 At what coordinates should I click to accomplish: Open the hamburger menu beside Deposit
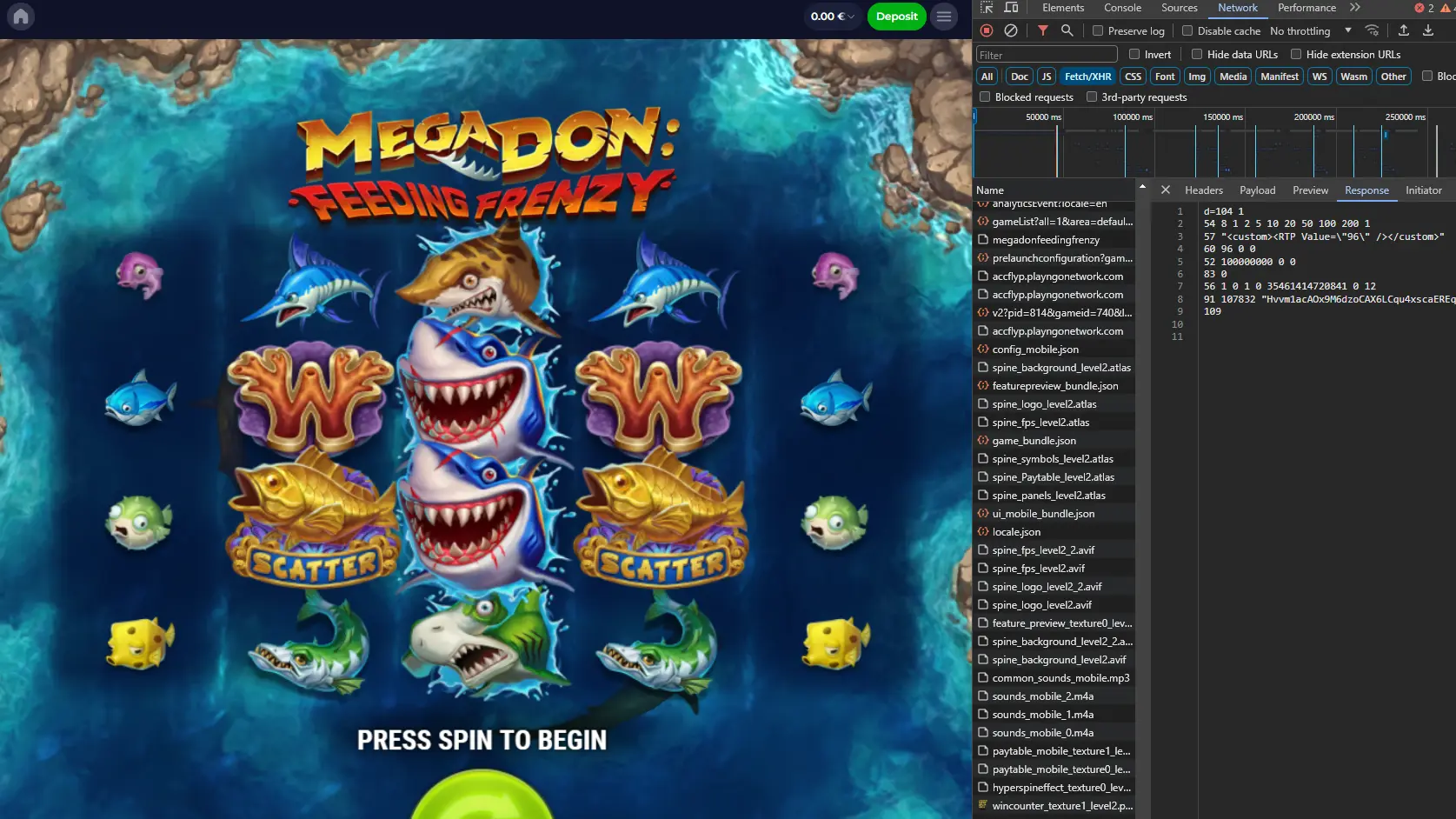[x=944, y=17]
